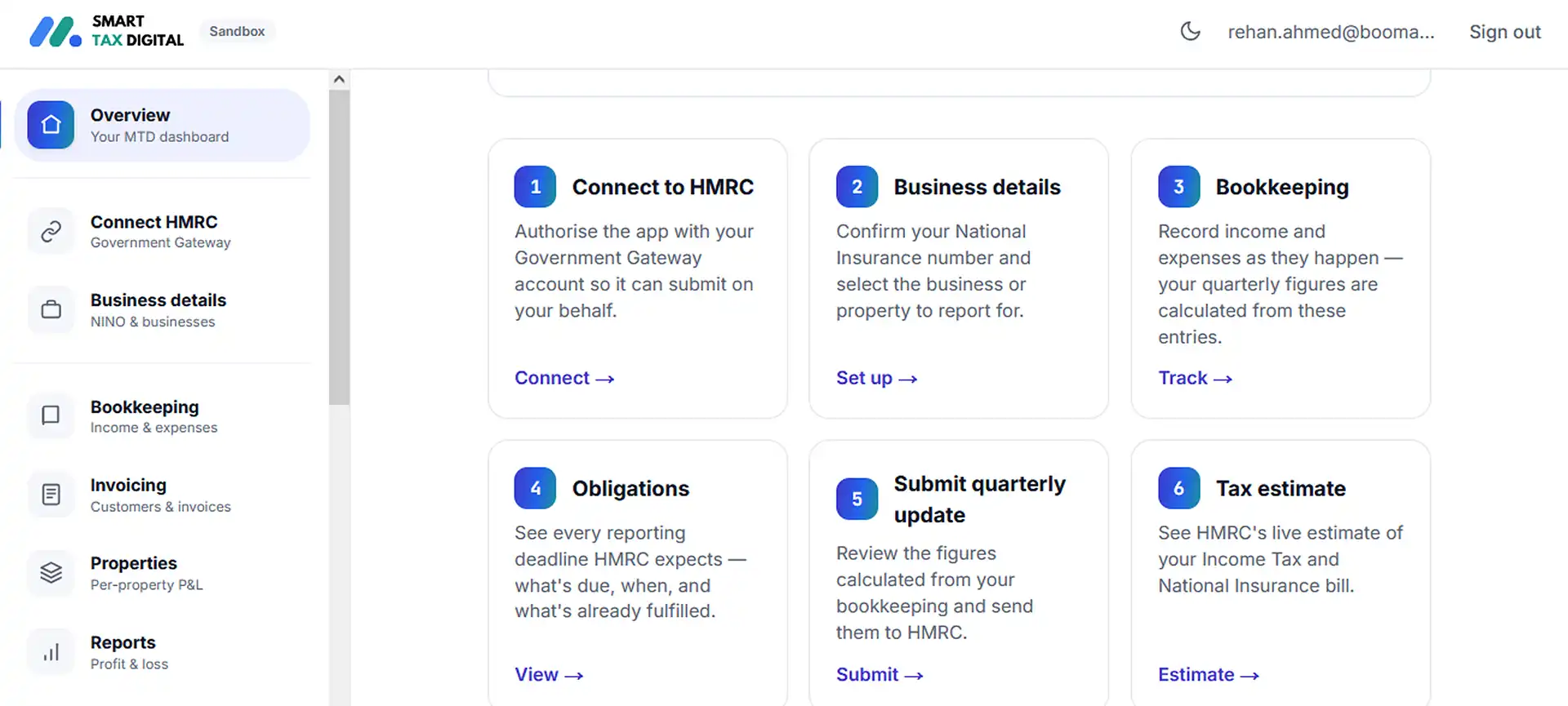Open Properties Per-property P&L sidebar item
Viewport: 1568px width, 706px height.
(x=163, y=573)
